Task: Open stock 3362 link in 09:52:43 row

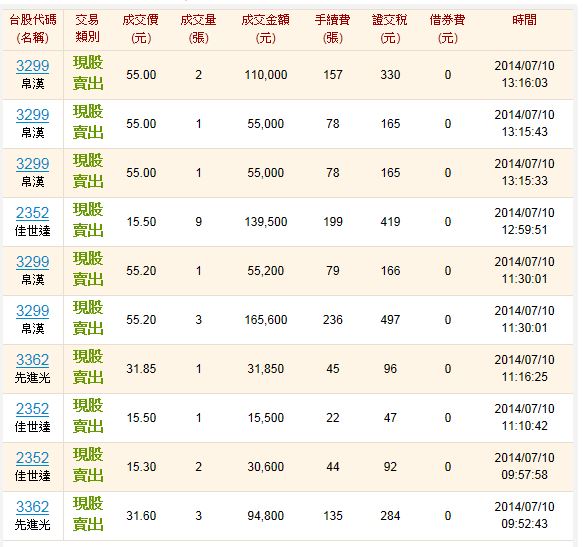Action: click(32, 507)
